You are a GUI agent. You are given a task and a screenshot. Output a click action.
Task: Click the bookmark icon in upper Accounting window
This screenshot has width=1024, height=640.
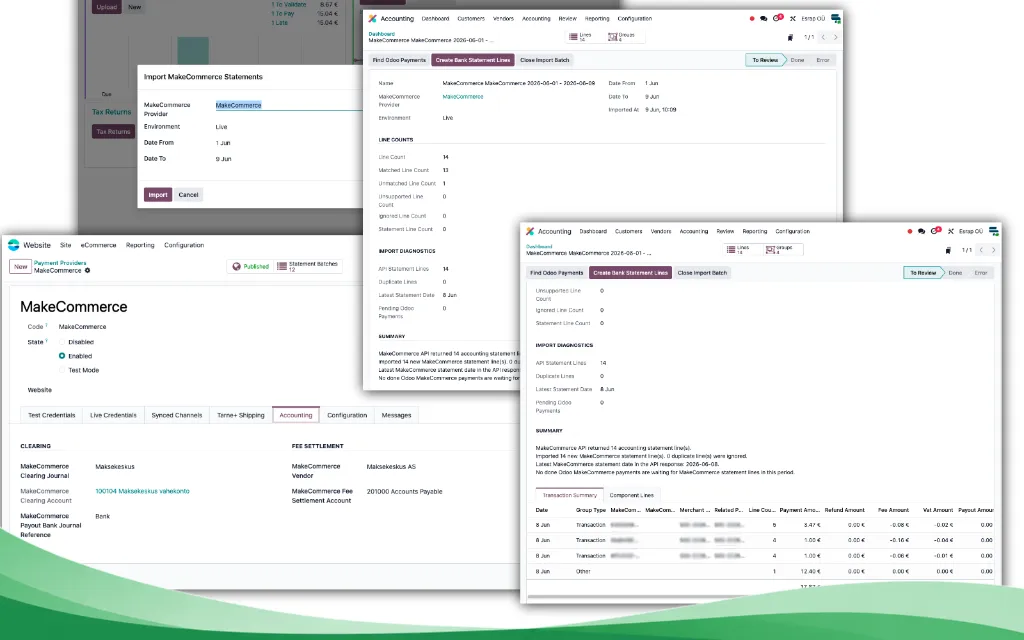[790, 38]
